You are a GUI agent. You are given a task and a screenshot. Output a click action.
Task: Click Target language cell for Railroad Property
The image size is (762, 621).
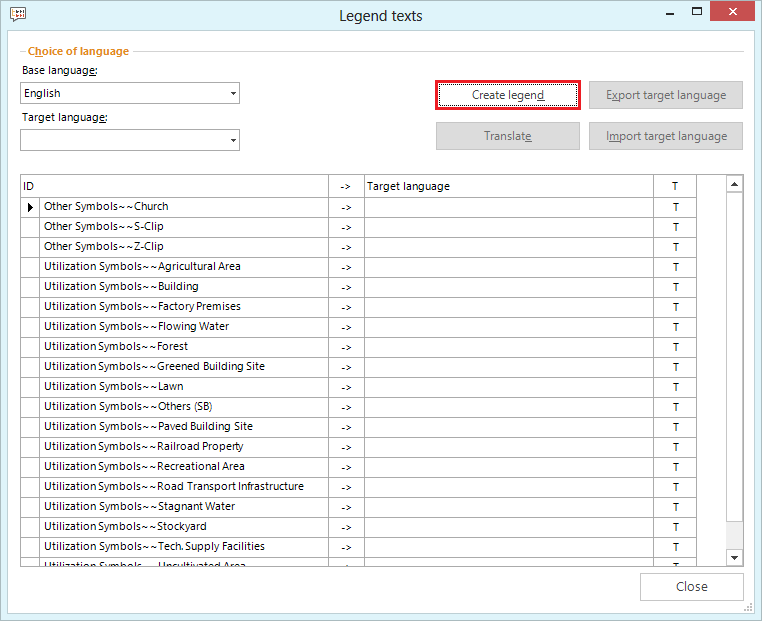(508, 447)
